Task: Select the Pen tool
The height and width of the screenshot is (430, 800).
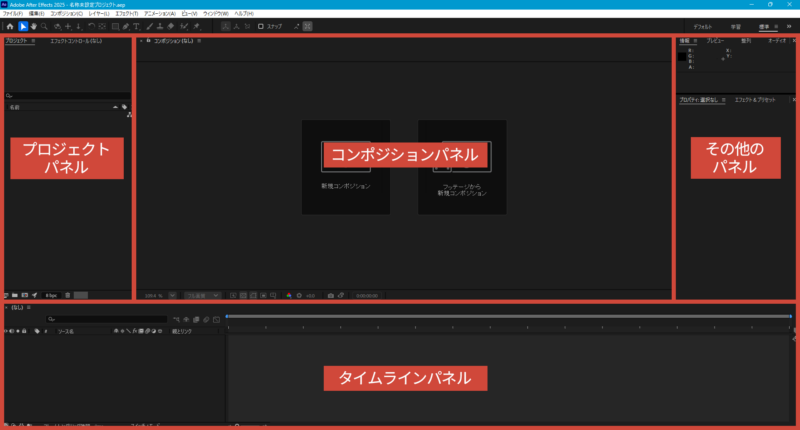Action: pos(126,27)
